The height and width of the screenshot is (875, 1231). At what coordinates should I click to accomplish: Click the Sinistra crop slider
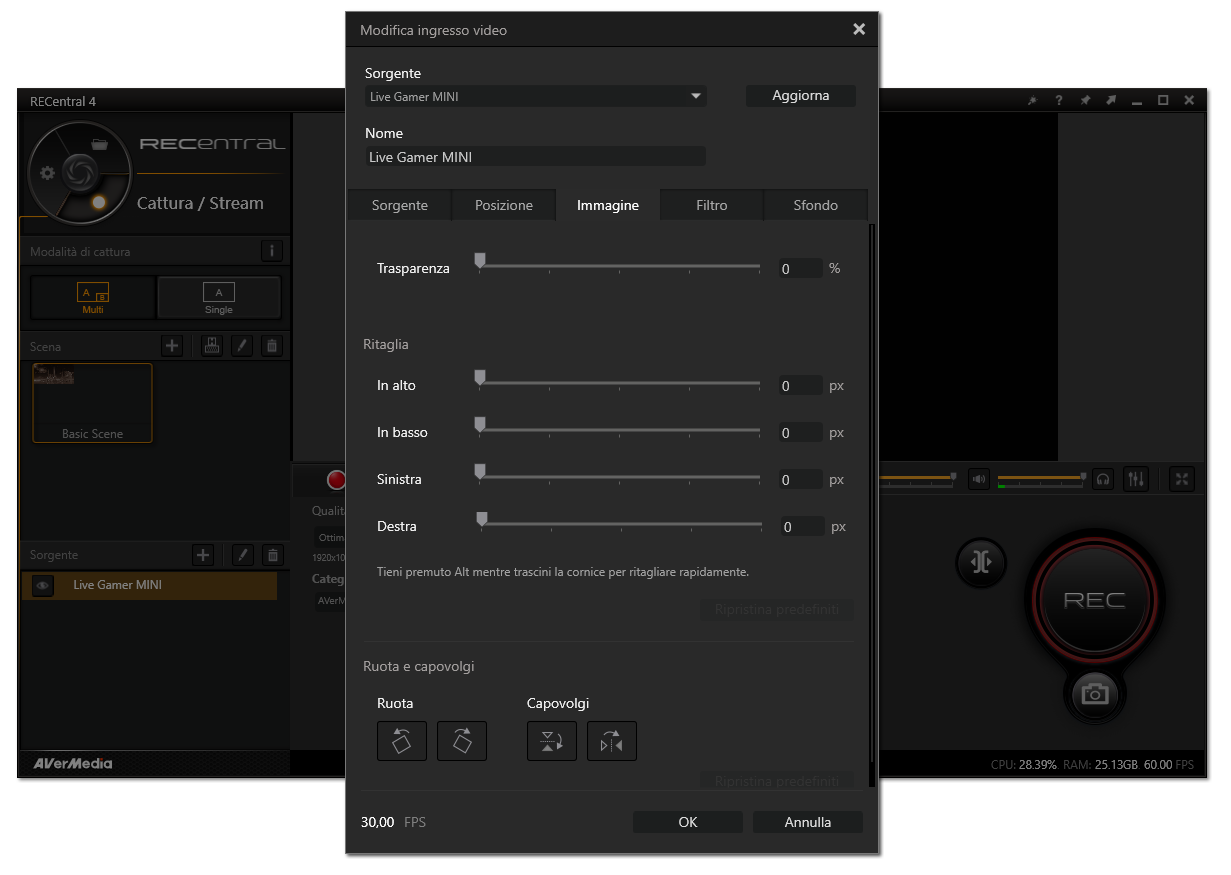coord(618,477)
